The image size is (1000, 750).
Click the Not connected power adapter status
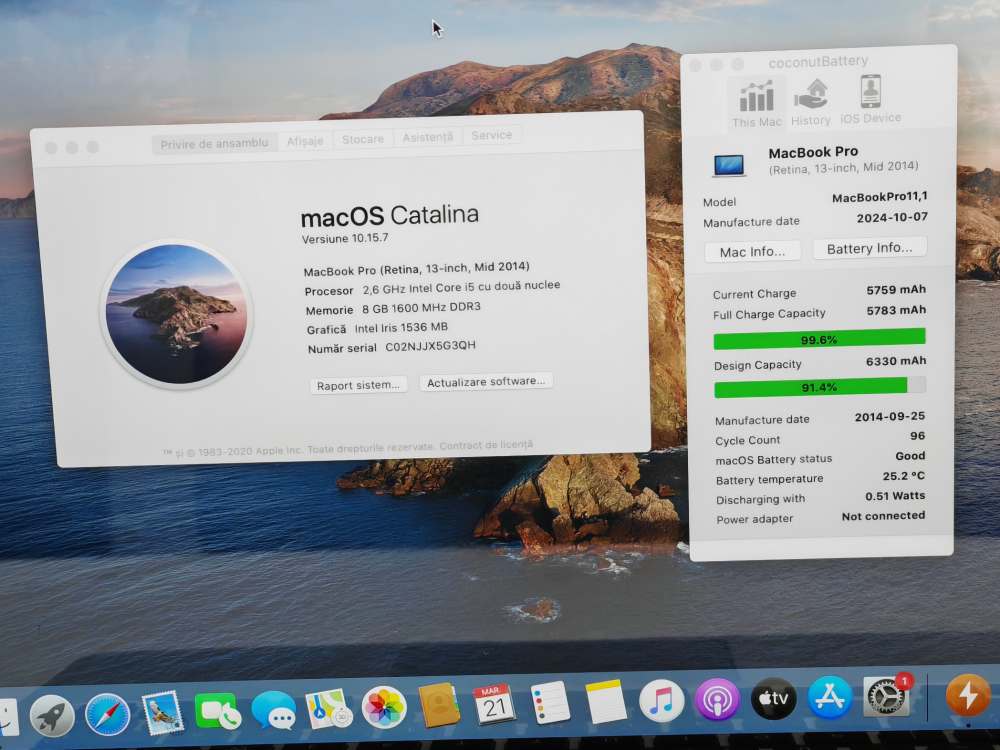tap(883, 516)
